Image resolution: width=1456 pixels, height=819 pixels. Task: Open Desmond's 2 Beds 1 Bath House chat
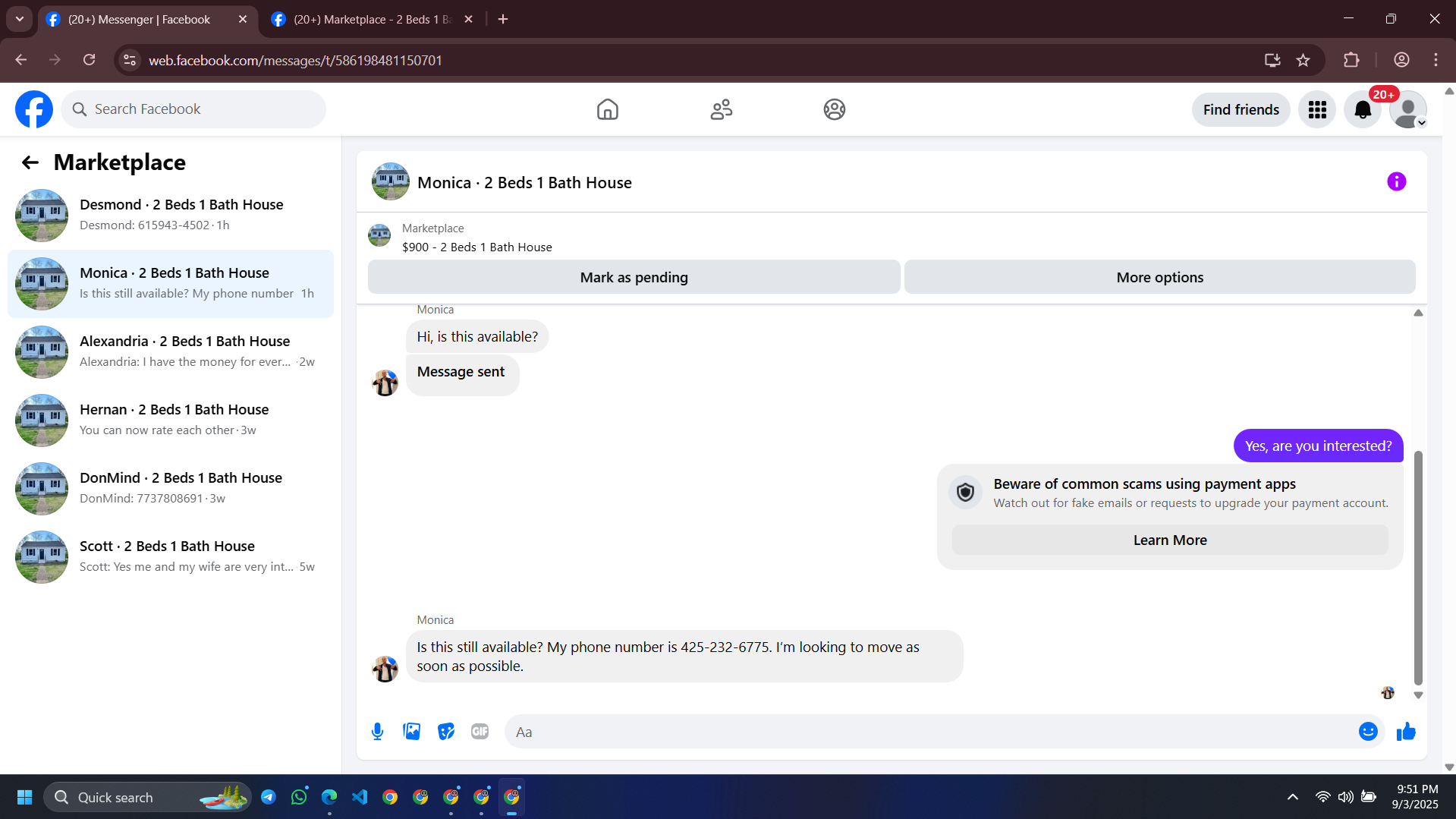click(171, 216)
